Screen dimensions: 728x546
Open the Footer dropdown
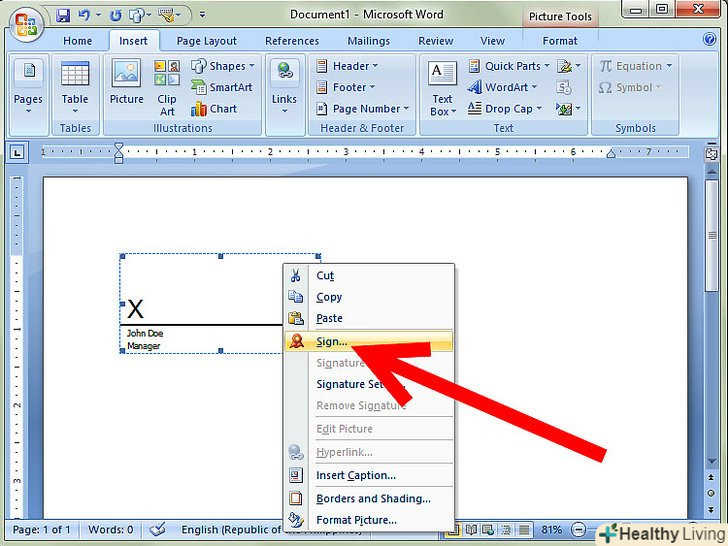[x=346, y=87]
